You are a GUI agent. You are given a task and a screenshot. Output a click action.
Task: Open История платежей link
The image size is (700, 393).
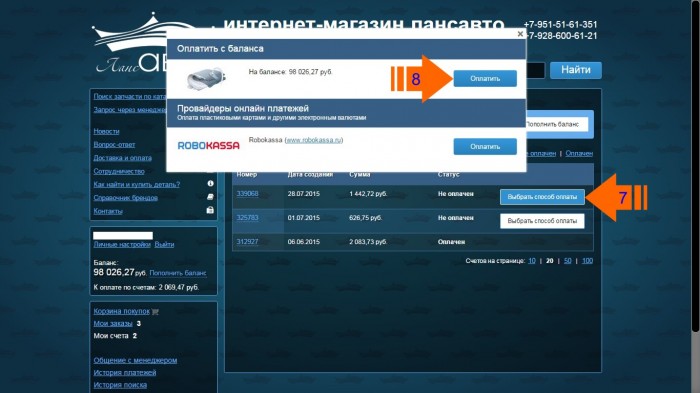(125, 372)
